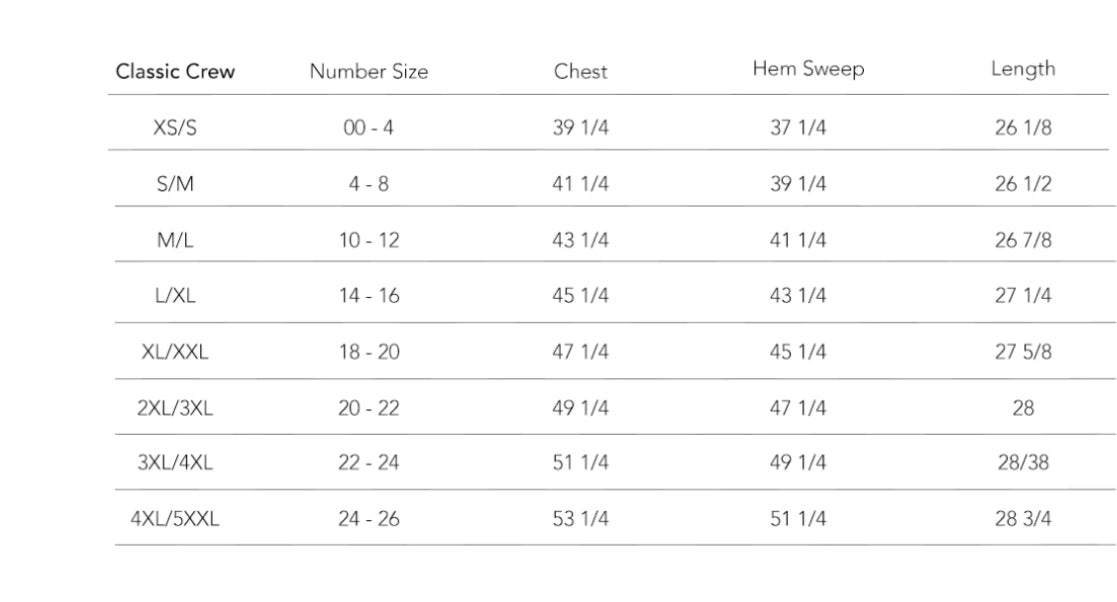Click the Classic Crew column header

(175, 71)
